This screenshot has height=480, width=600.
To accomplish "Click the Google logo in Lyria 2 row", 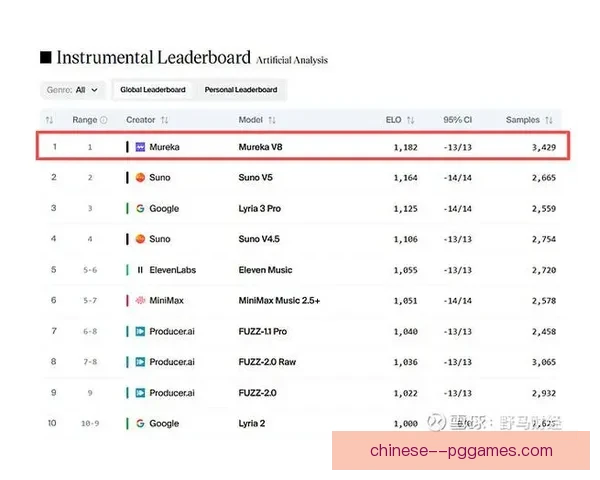I will click(140, 424).
